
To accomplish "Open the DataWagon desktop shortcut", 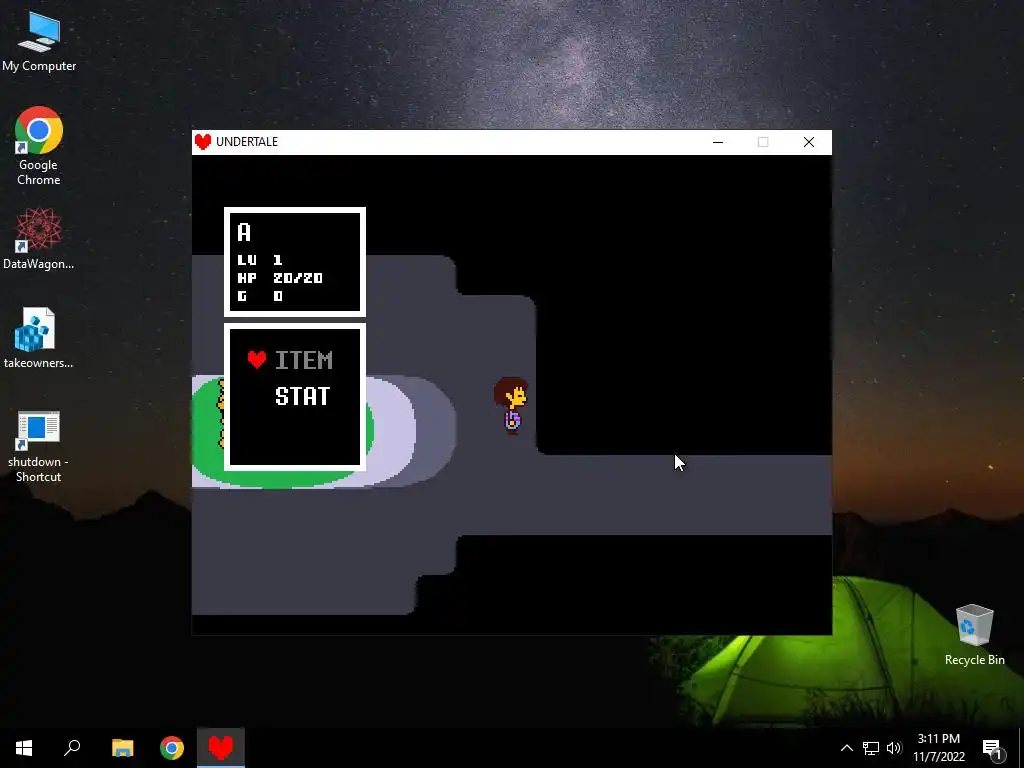I will point(39,238).
